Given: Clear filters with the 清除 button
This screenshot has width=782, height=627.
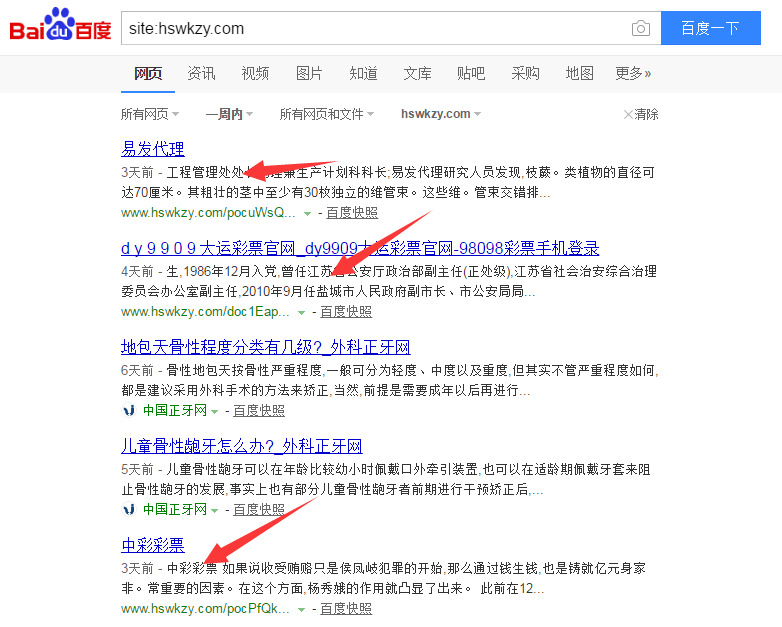Looking at the screenshot, I should [641, 114].
